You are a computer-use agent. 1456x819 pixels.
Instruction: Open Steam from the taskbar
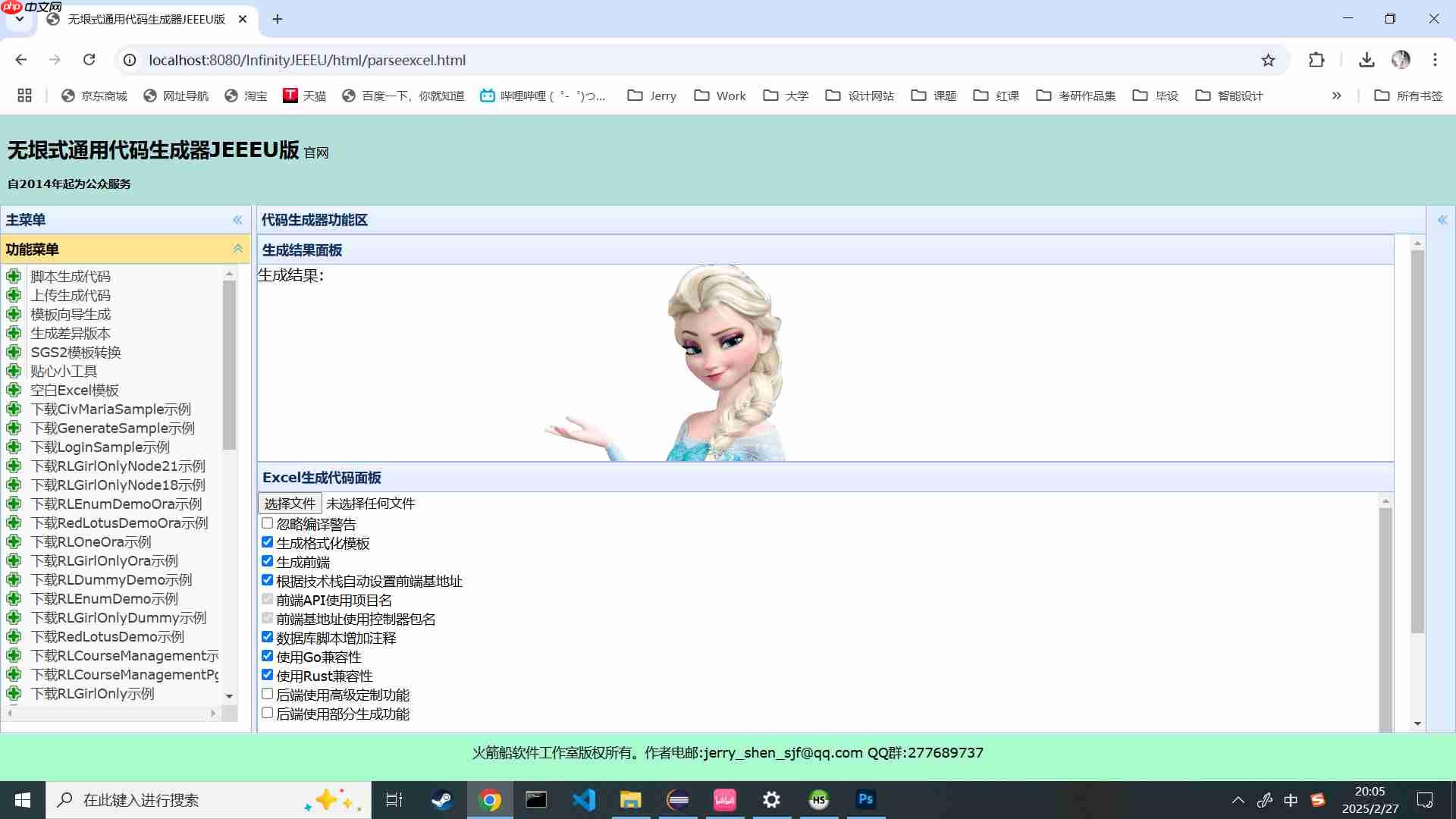click(442, 799)
